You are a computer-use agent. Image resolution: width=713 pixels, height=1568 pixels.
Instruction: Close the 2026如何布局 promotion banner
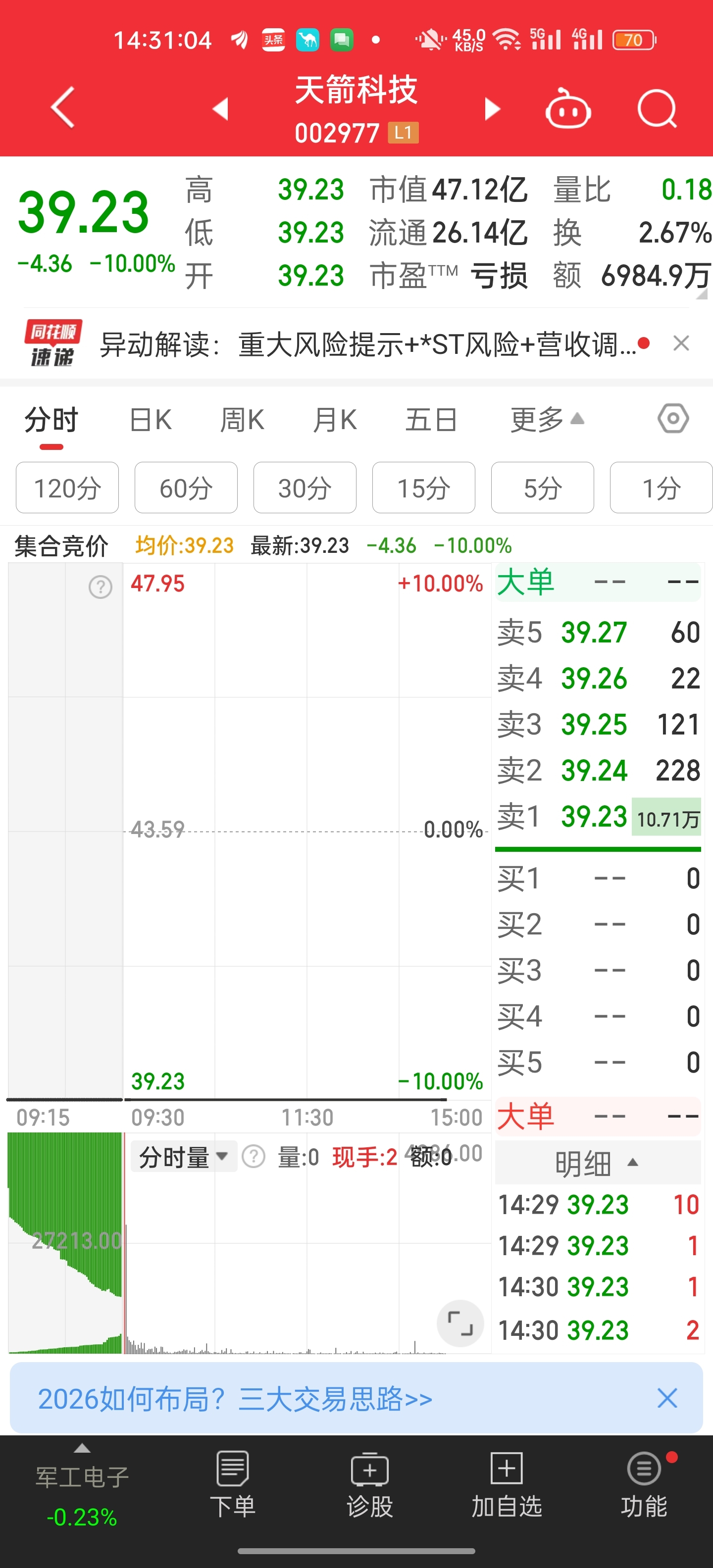tap(667, 1398)
